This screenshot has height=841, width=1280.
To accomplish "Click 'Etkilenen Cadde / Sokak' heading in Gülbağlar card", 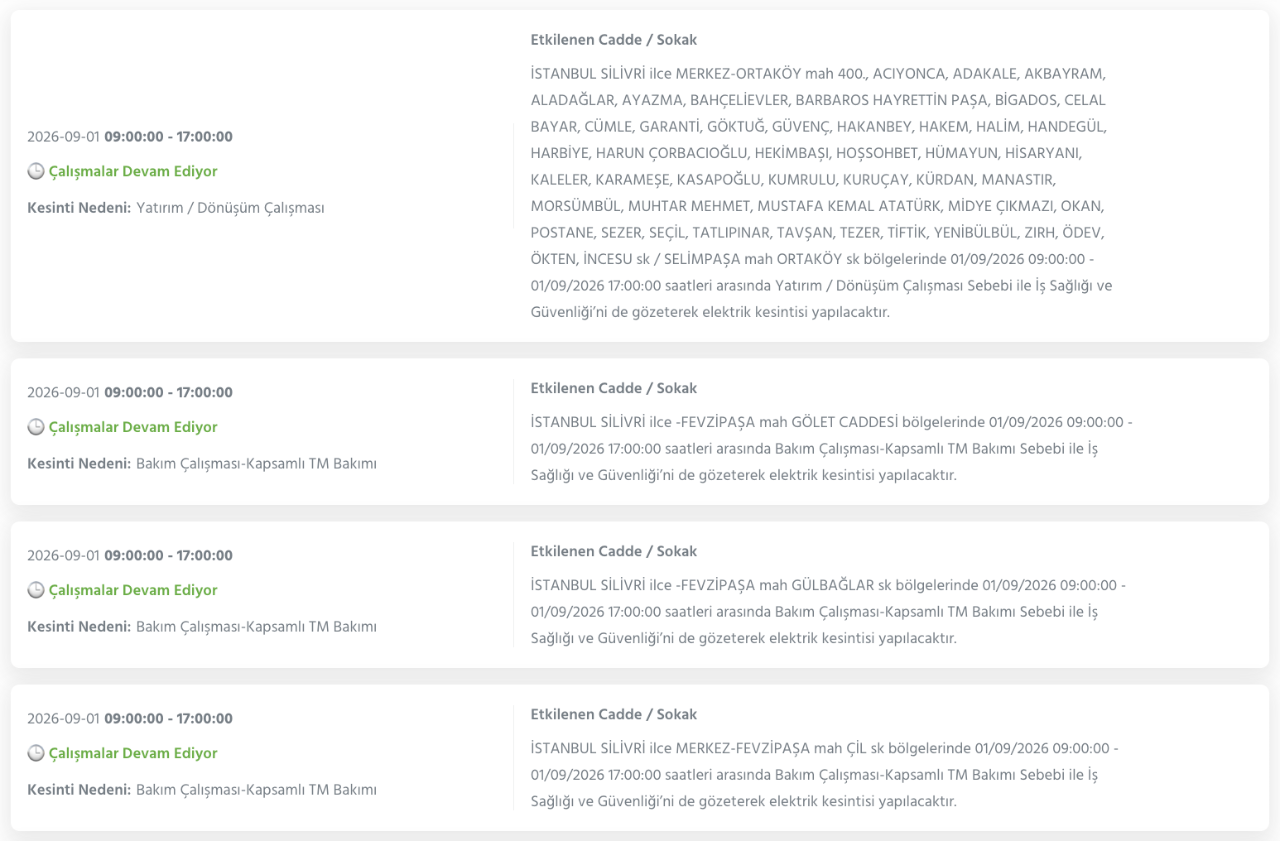I will coord(614,551).
